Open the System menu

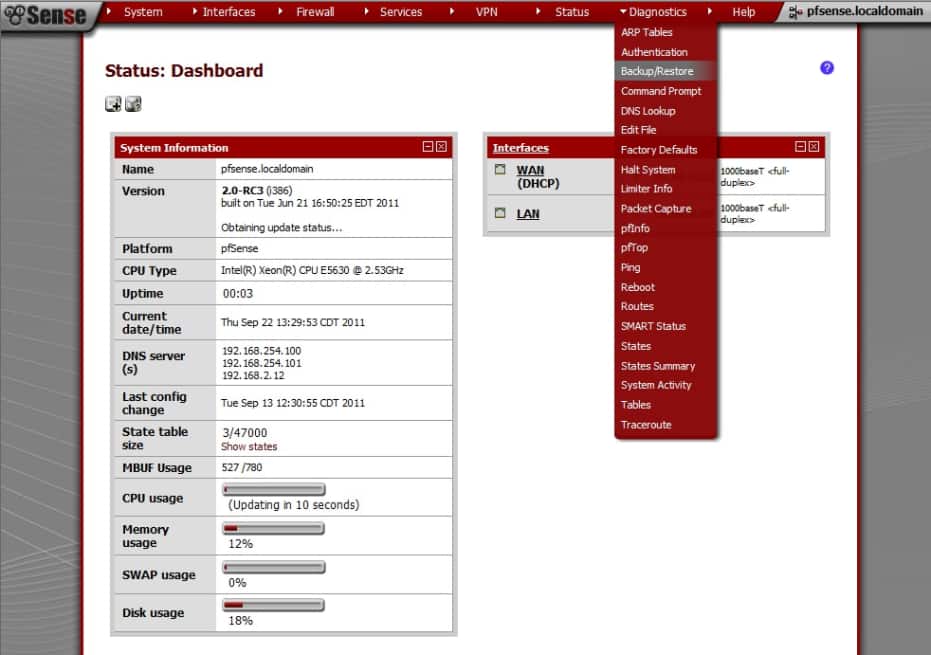point(143,12)
